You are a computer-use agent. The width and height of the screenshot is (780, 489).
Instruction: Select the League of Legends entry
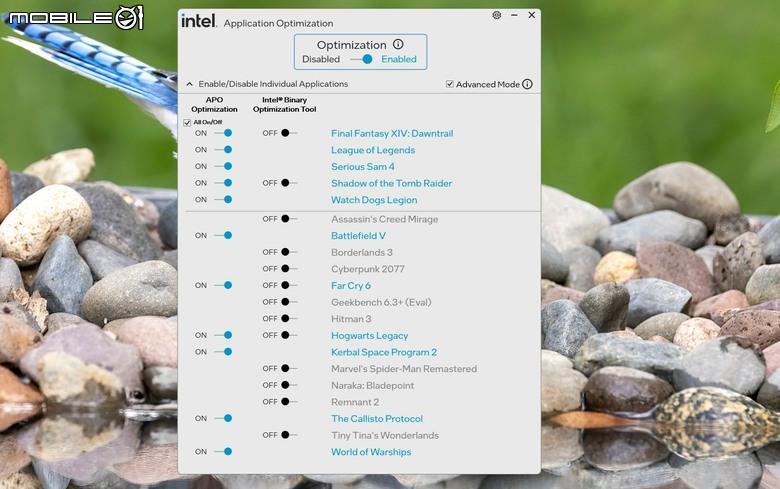point(373,150)
